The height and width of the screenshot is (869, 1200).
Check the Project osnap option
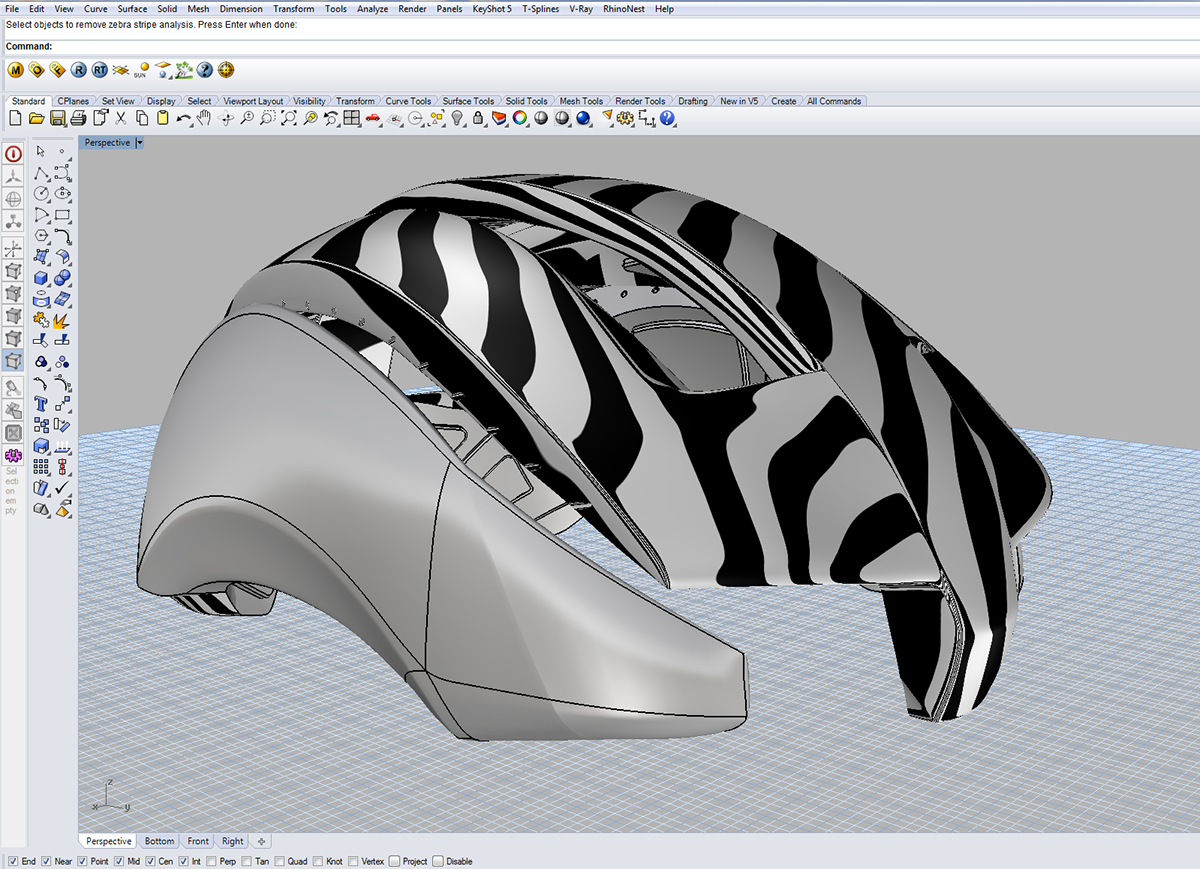pyautogui.click(x=395, y=861)
